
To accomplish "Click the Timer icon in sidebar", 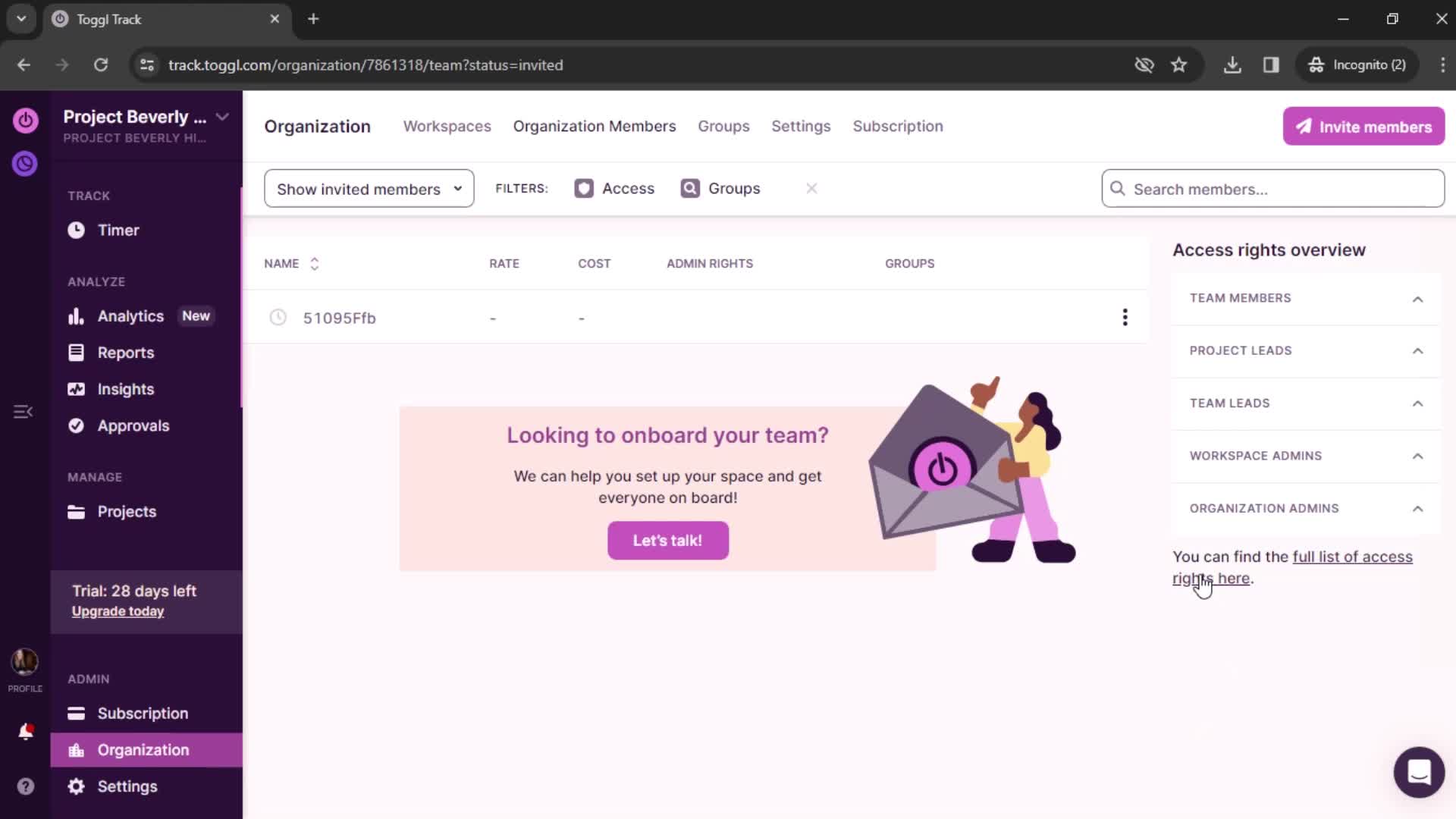I will click(76, 230).
